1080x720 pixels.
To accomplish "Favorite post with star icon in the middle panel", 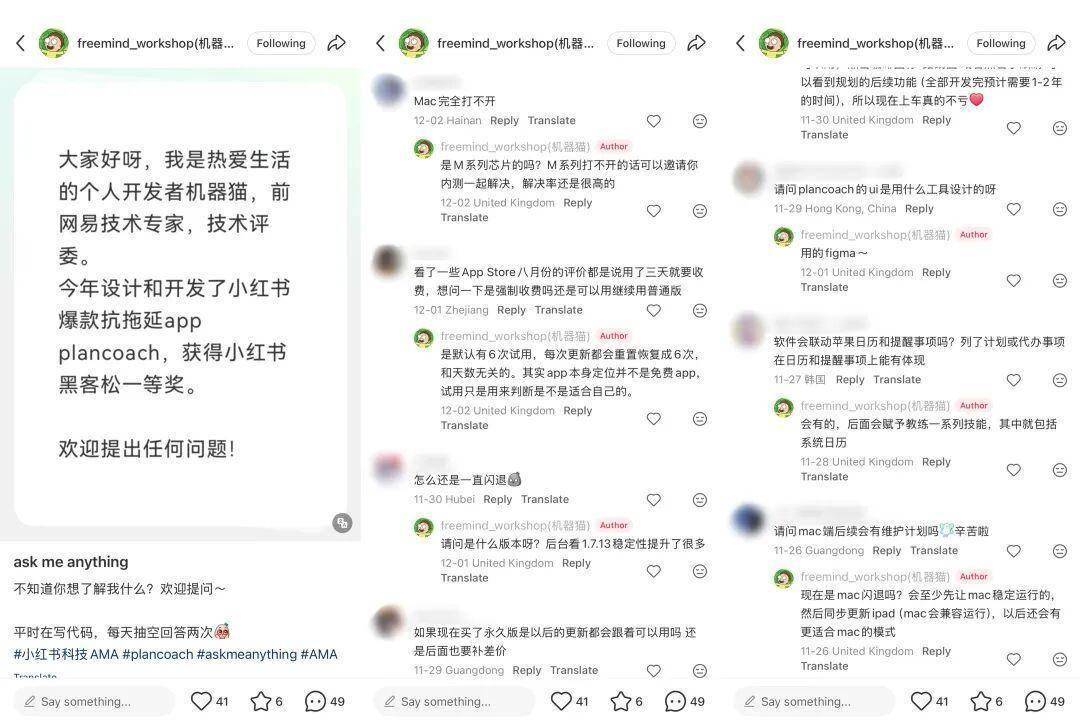I will click(x=621, y=701).
